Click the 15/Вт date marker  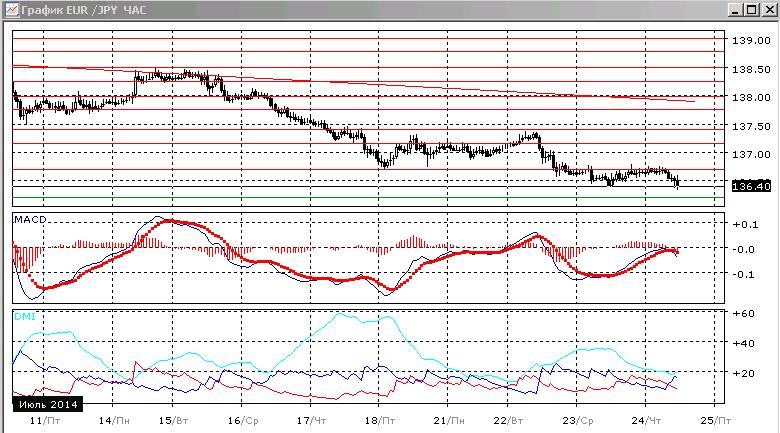(174, 421)
